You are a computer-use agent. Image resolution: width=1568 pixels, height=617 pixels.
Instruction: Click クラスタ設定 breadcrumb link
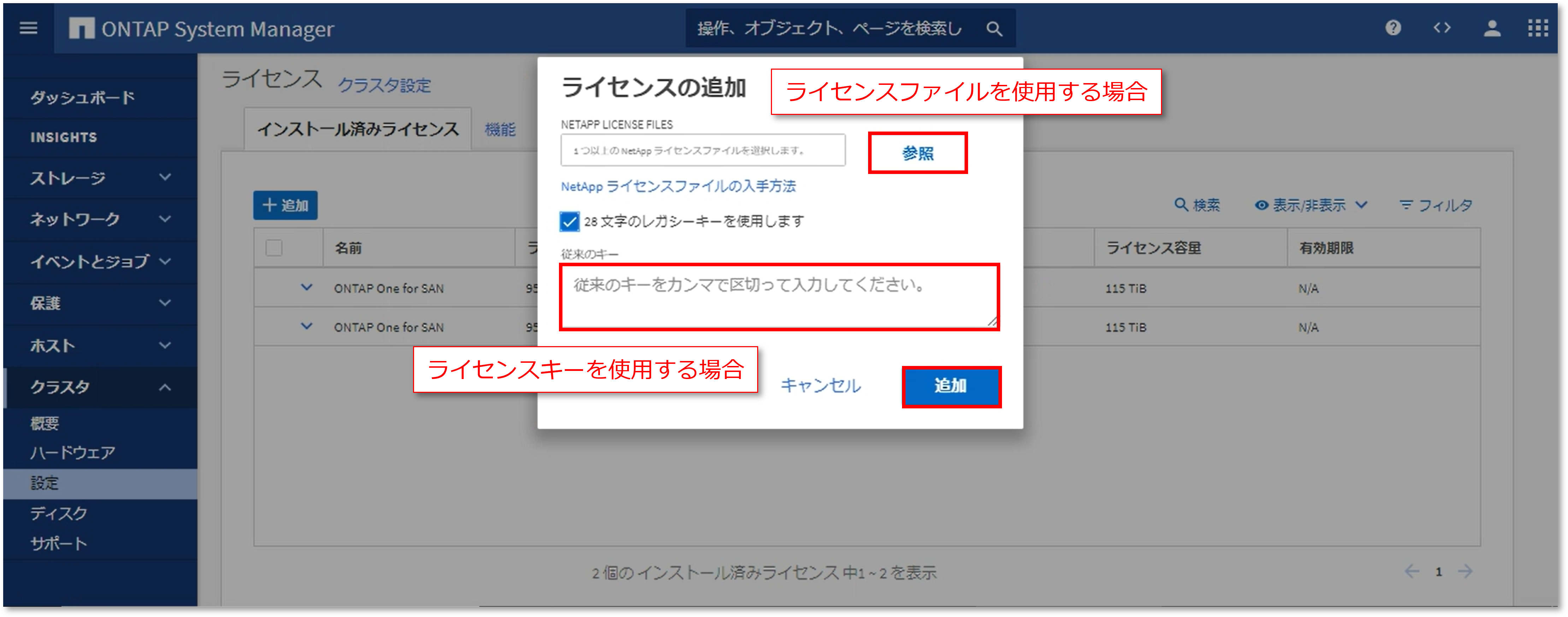[384, 85]
